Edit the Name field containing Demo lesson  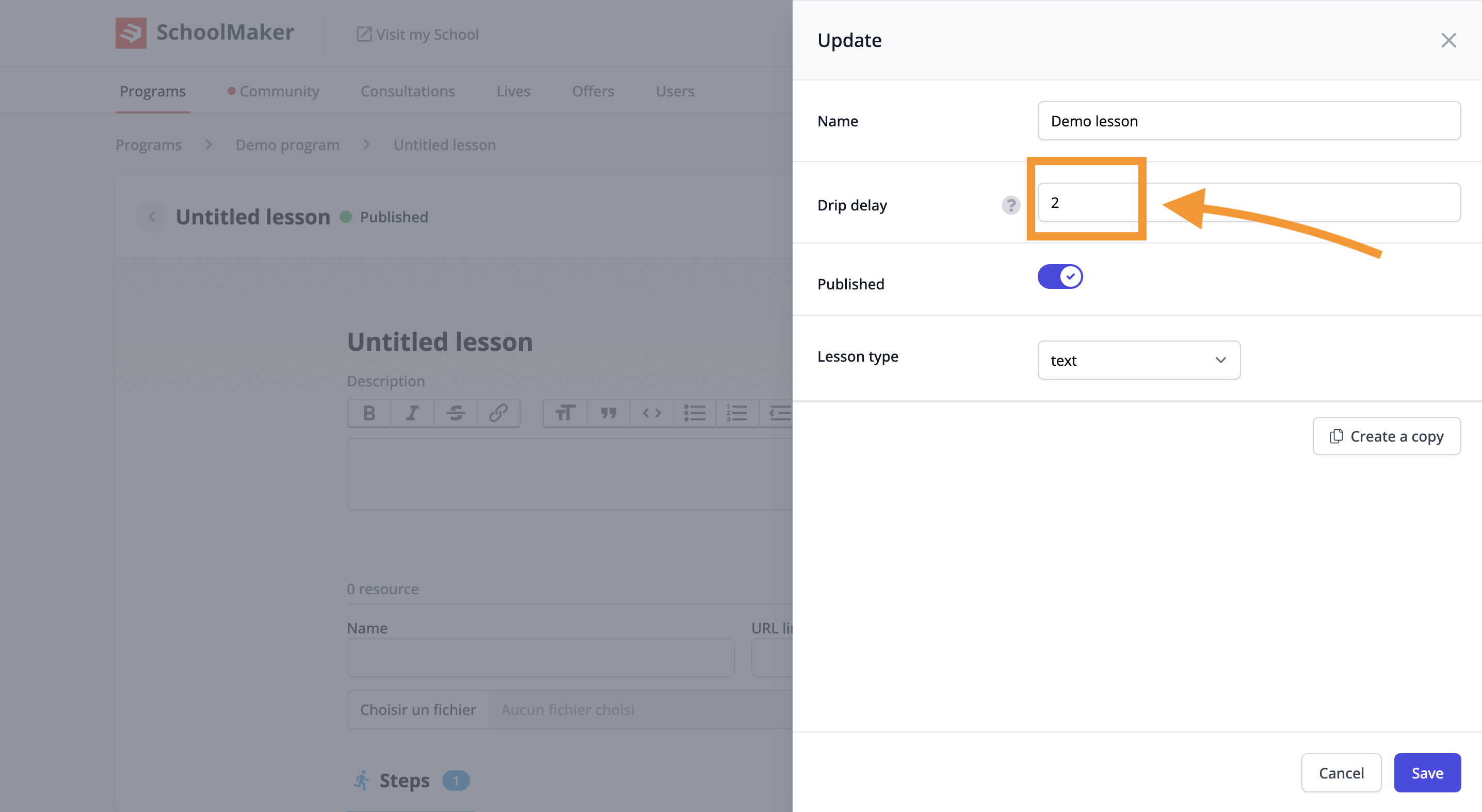pyautogui.click(x=1248, y=121)
